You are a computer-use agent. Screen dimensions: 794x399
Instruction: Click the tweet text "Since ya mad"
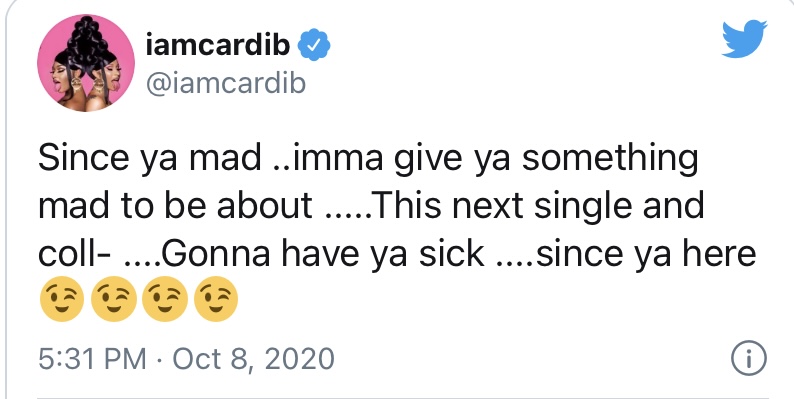149,158
